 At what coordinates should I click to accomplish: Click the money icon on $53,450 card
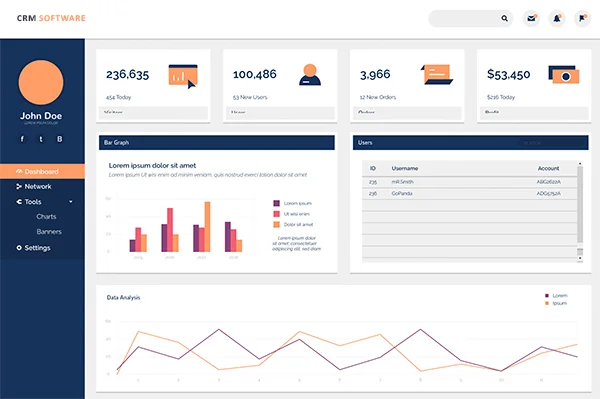564,75
